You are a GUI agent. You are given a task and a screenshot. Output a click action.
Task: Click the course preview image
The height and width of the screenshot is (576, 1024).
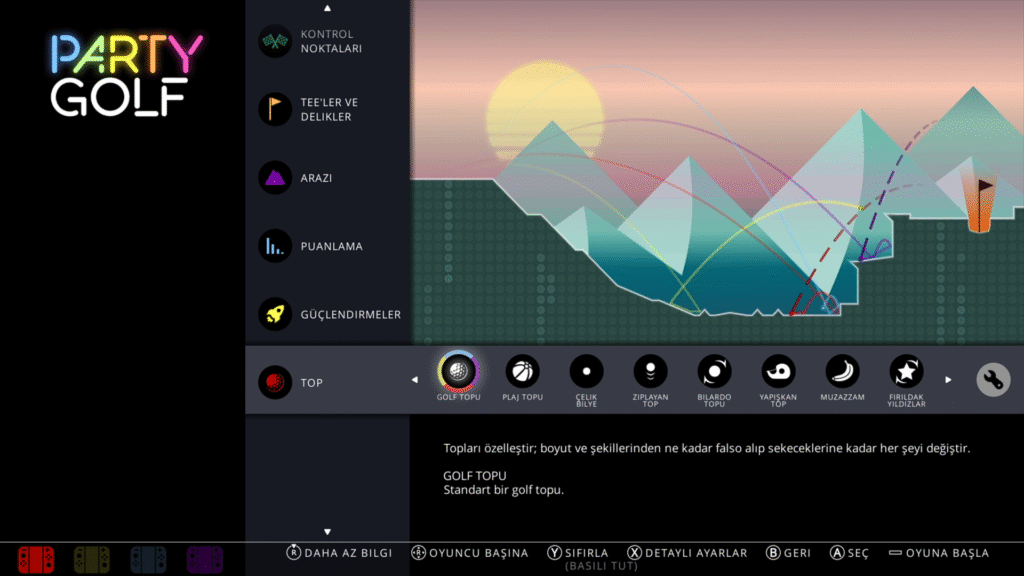[x=716, y=172]
